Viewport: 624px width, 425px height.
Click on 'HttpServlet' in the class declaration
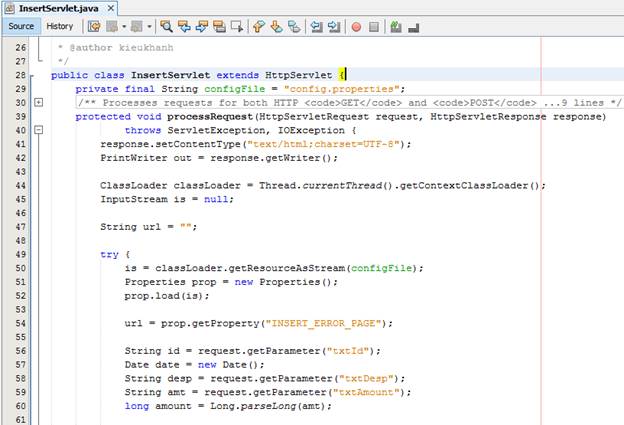(298, 75)
